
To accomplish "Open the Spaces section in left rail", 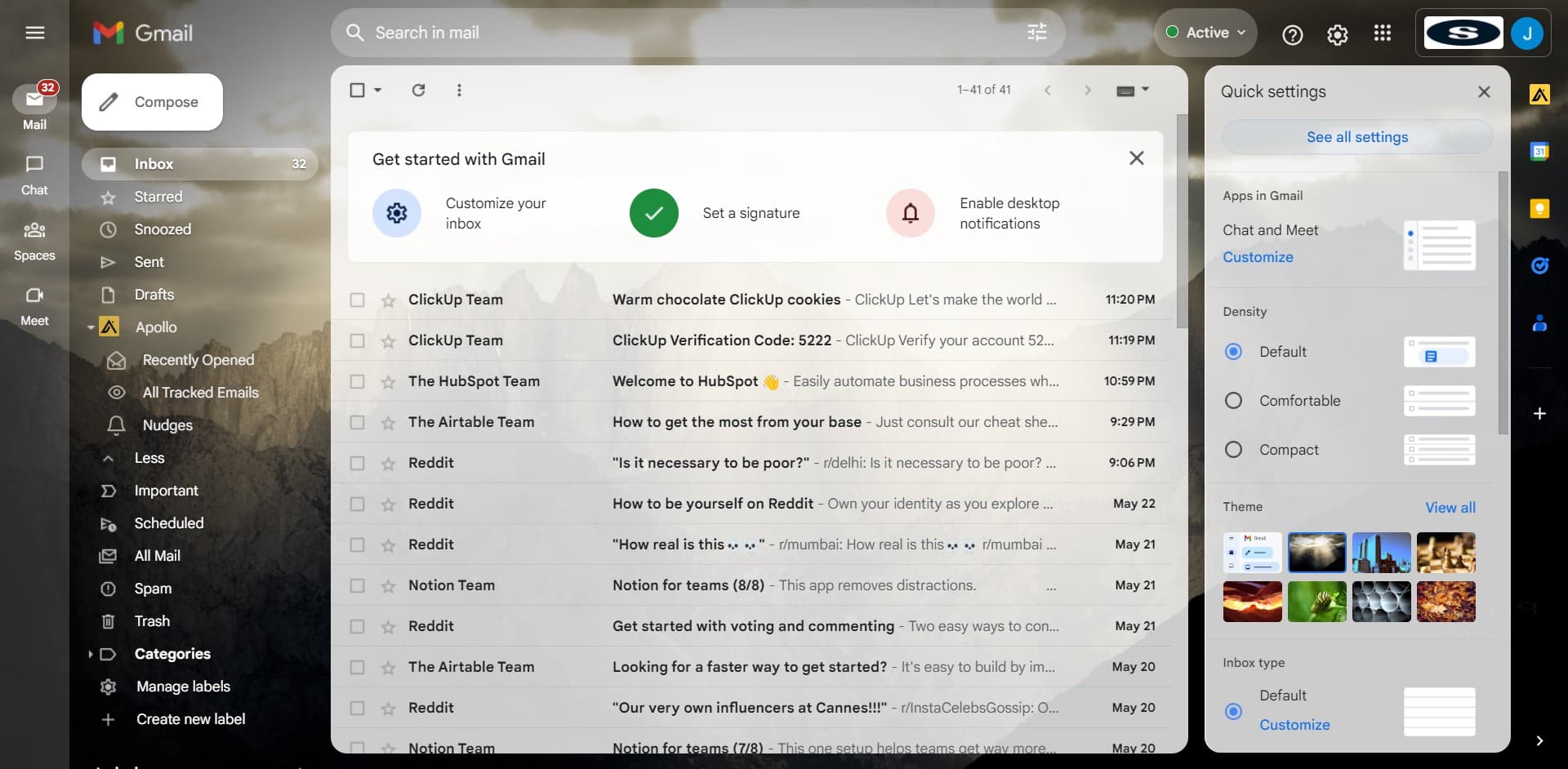I will click(x=34, y=241).
